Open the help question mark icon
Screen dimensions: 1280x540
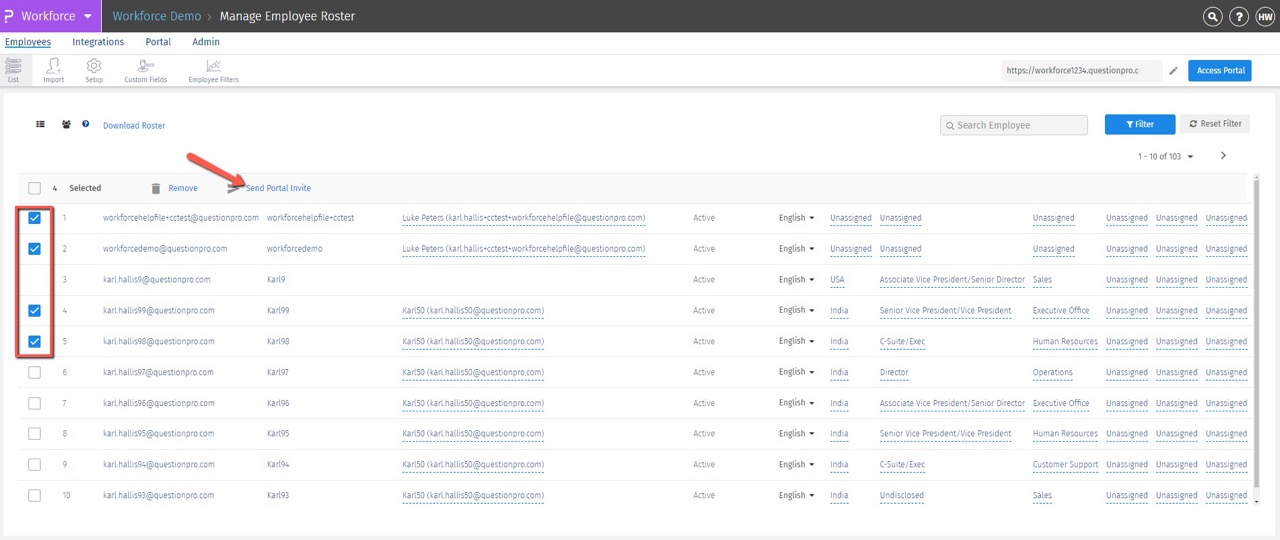(x=1238, y=16)
